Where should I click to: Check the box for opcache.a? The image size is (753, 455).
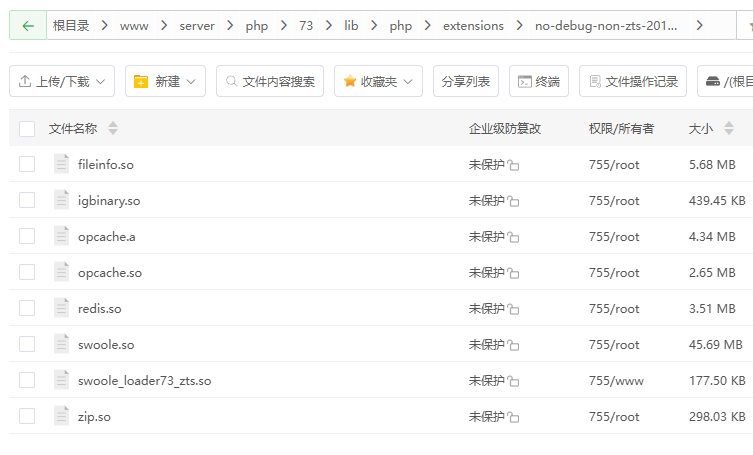[27, 236]
